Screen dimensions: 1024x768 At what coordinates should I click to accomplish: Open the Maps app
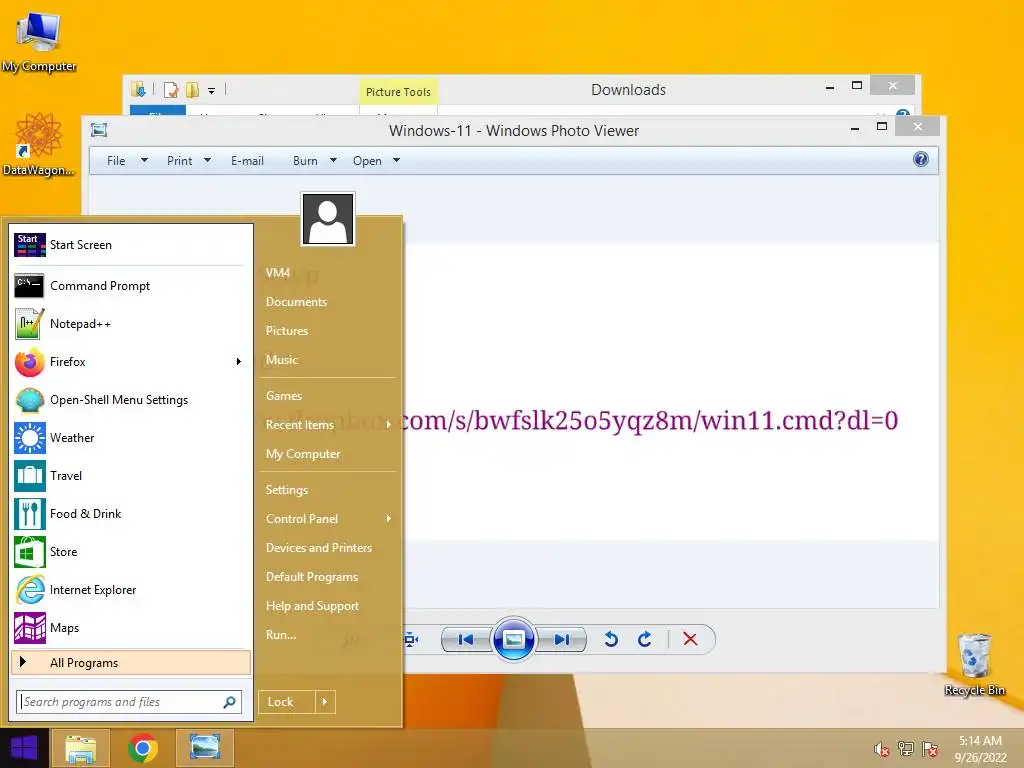(131, 628)
